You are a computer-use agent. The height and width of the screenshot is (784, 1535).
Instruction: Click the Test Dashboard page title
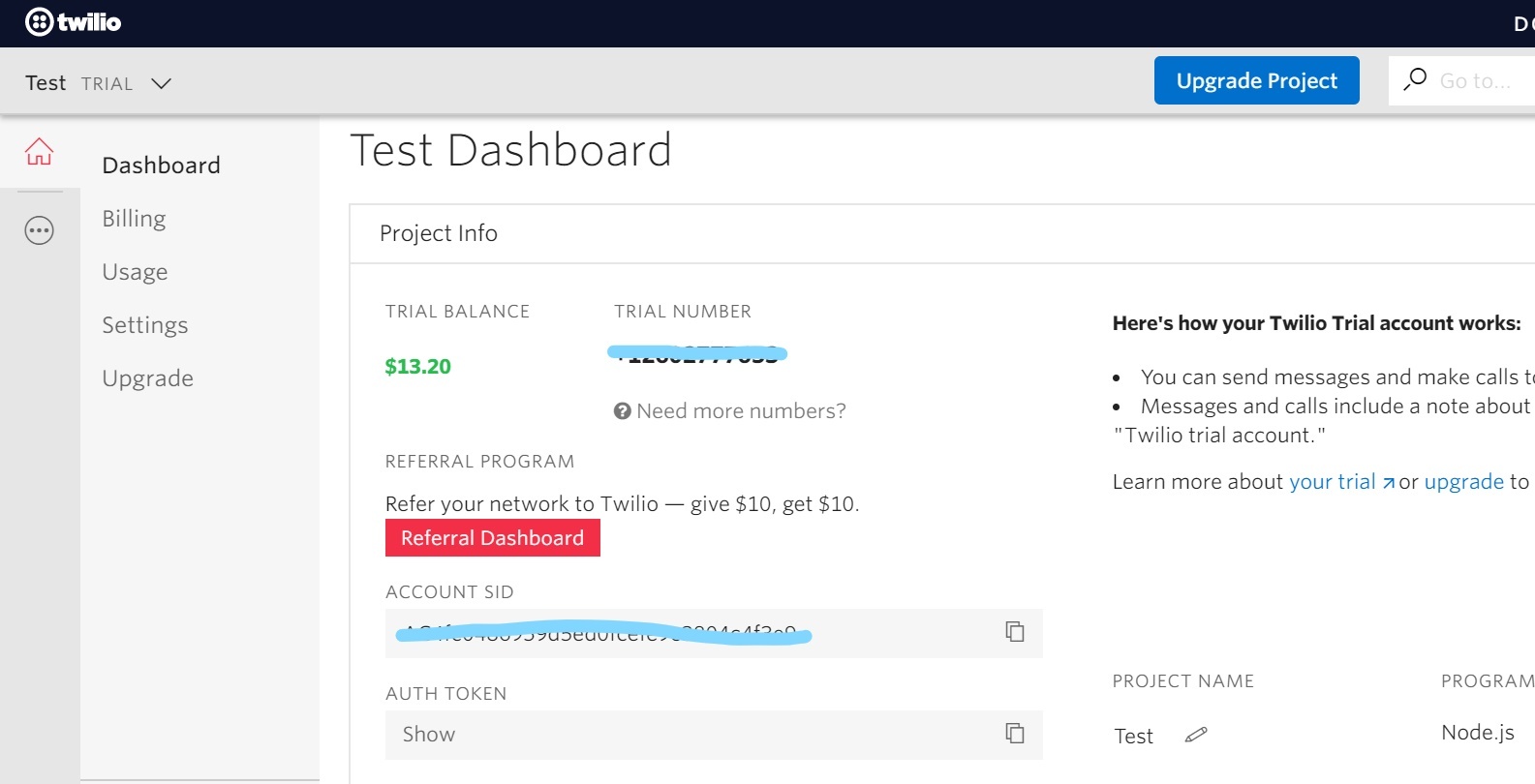510,150
